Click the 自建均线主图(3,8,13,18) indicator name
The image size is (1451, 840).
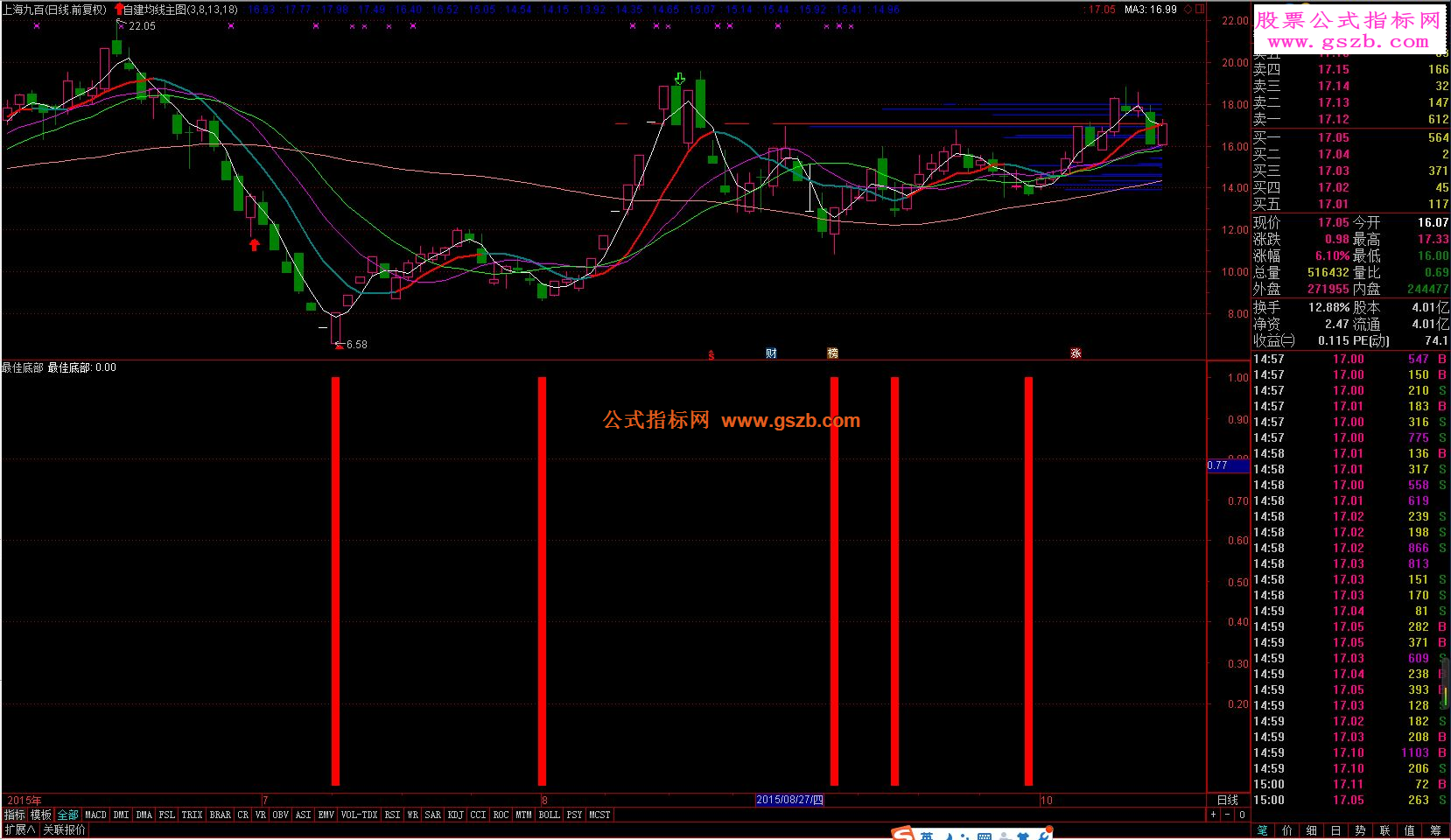pos(181,10)
